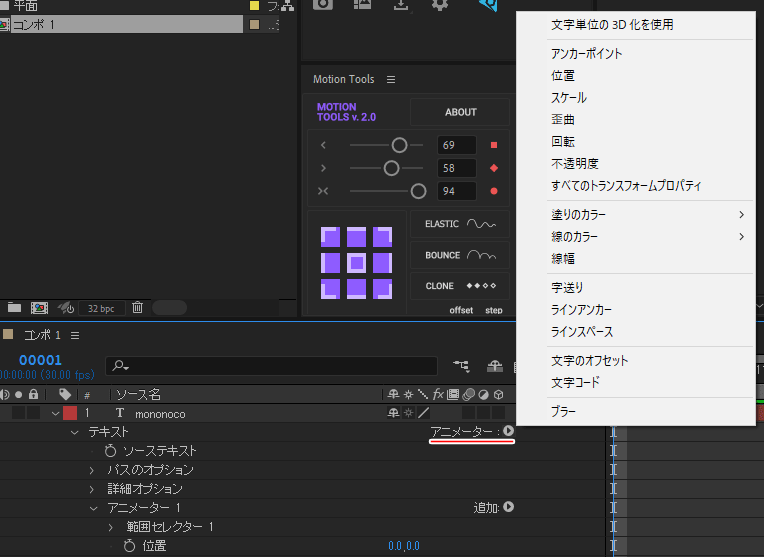Screen dimensions: 764x557
Task: Expand パスのオプション group
Action: 93,470
